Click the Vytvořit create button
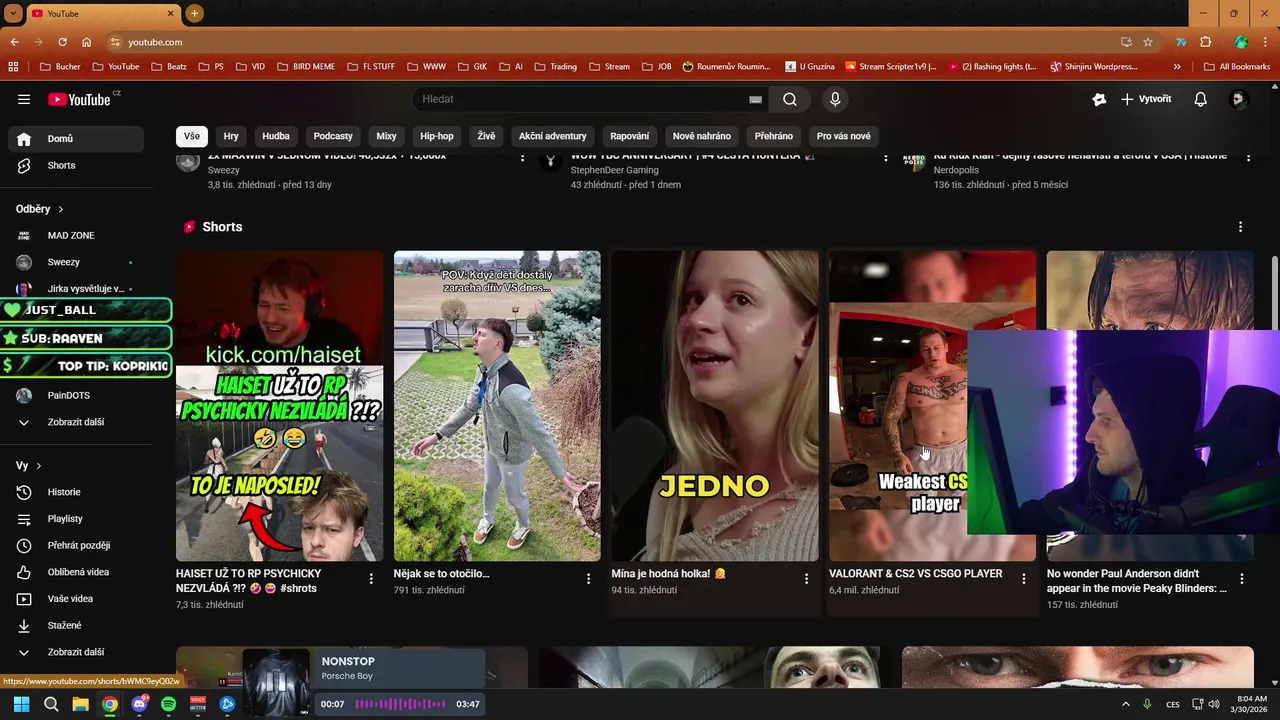1280x720 pixels. [1146, 99]
